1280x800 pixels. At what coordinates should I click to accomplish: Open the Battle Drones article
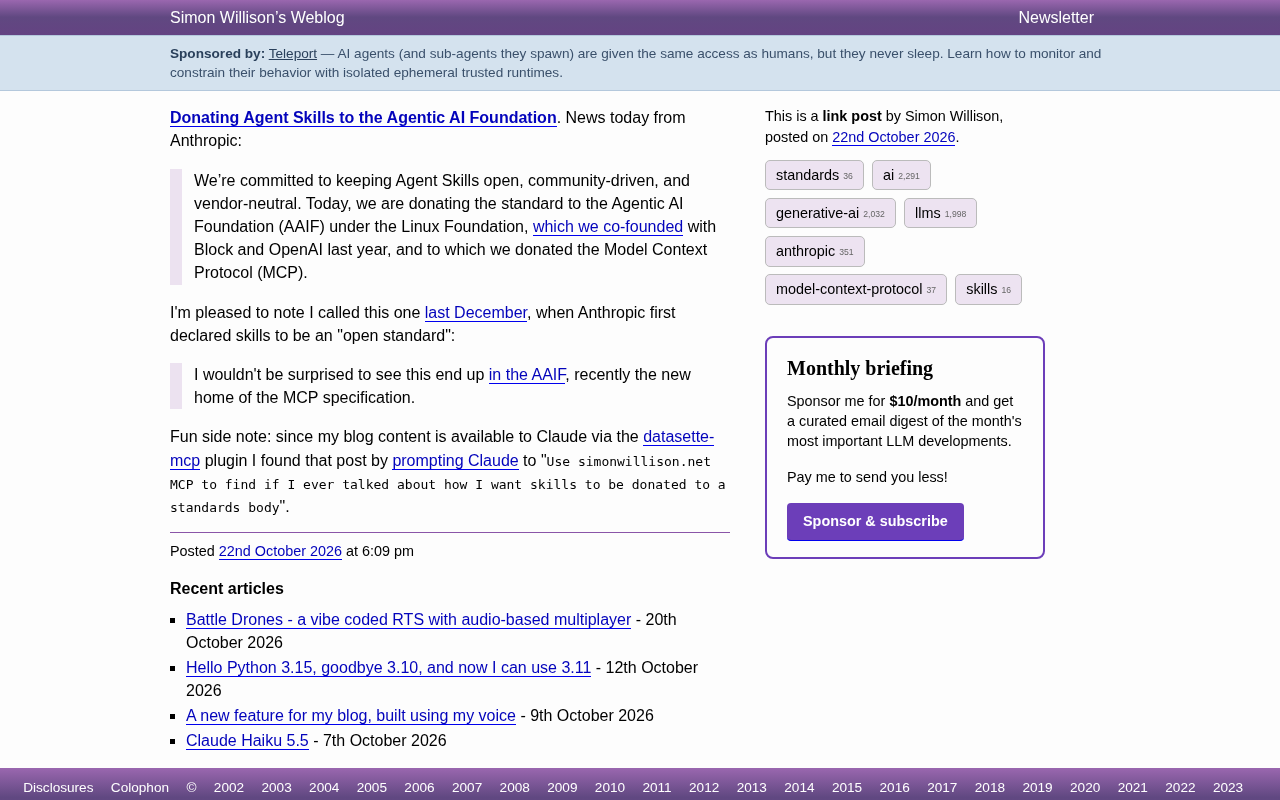click(408, 620)
